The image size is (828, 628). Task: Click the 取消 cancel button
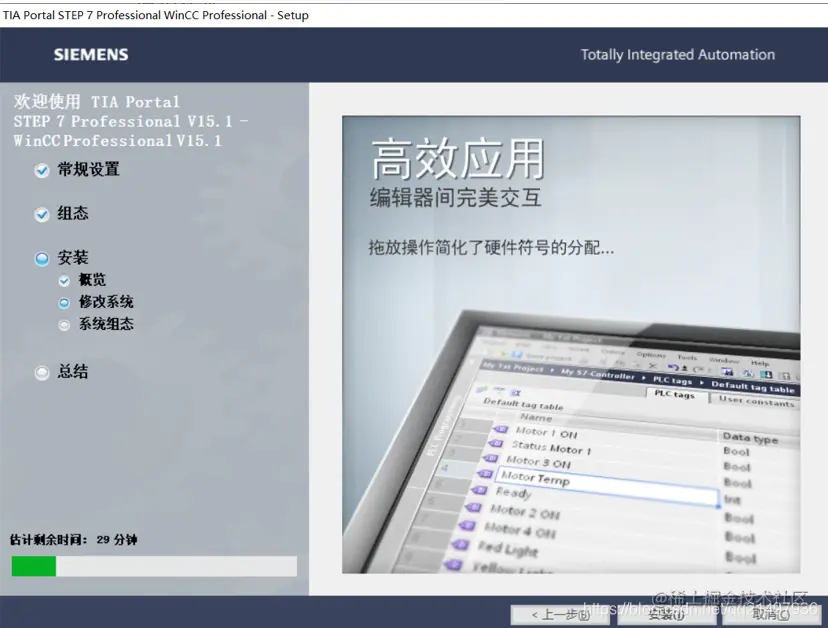771,615
